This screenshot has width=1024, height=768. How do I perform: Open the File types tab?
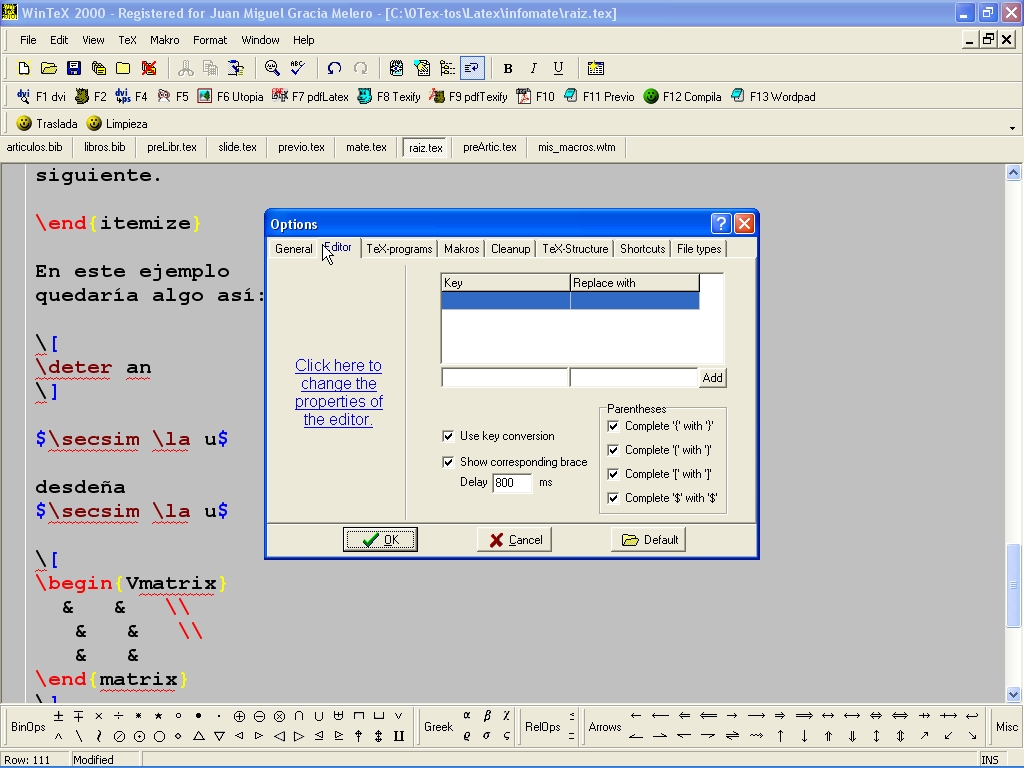[699, 249]
